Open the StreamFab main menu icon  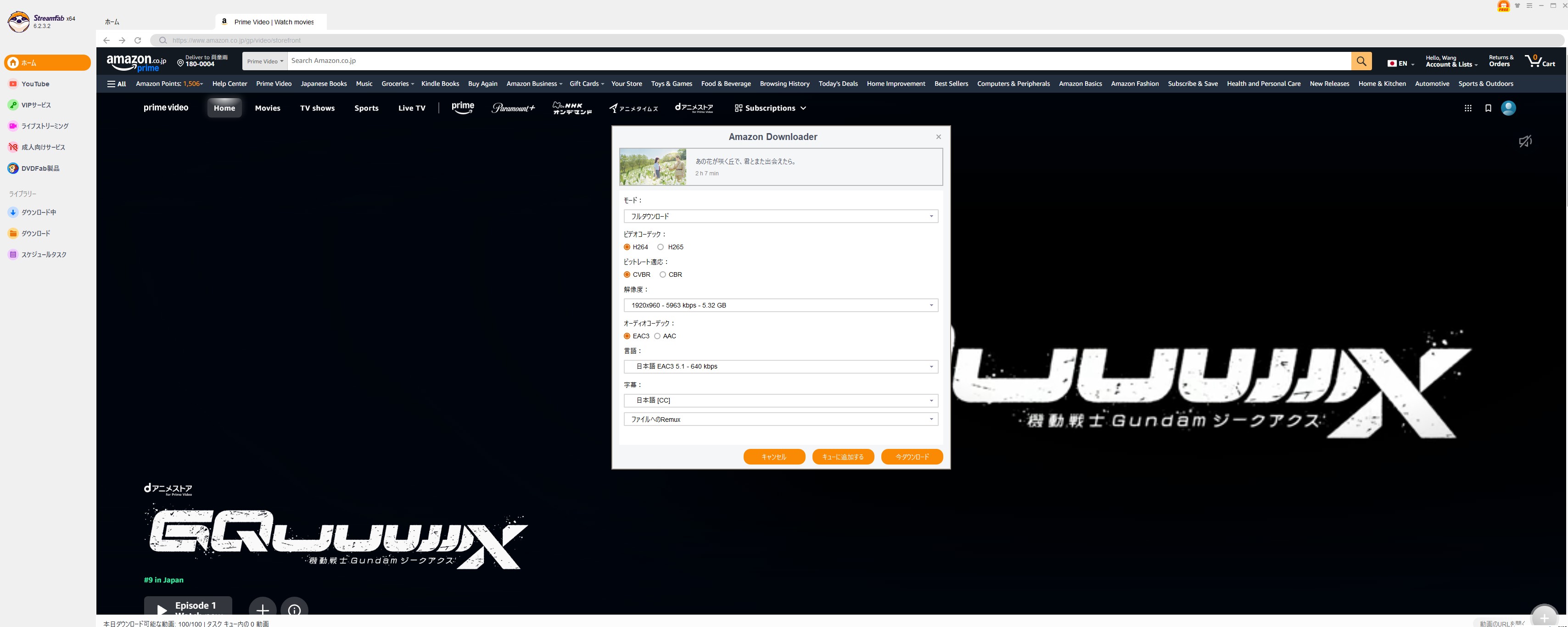click(x=1529, y=6)
